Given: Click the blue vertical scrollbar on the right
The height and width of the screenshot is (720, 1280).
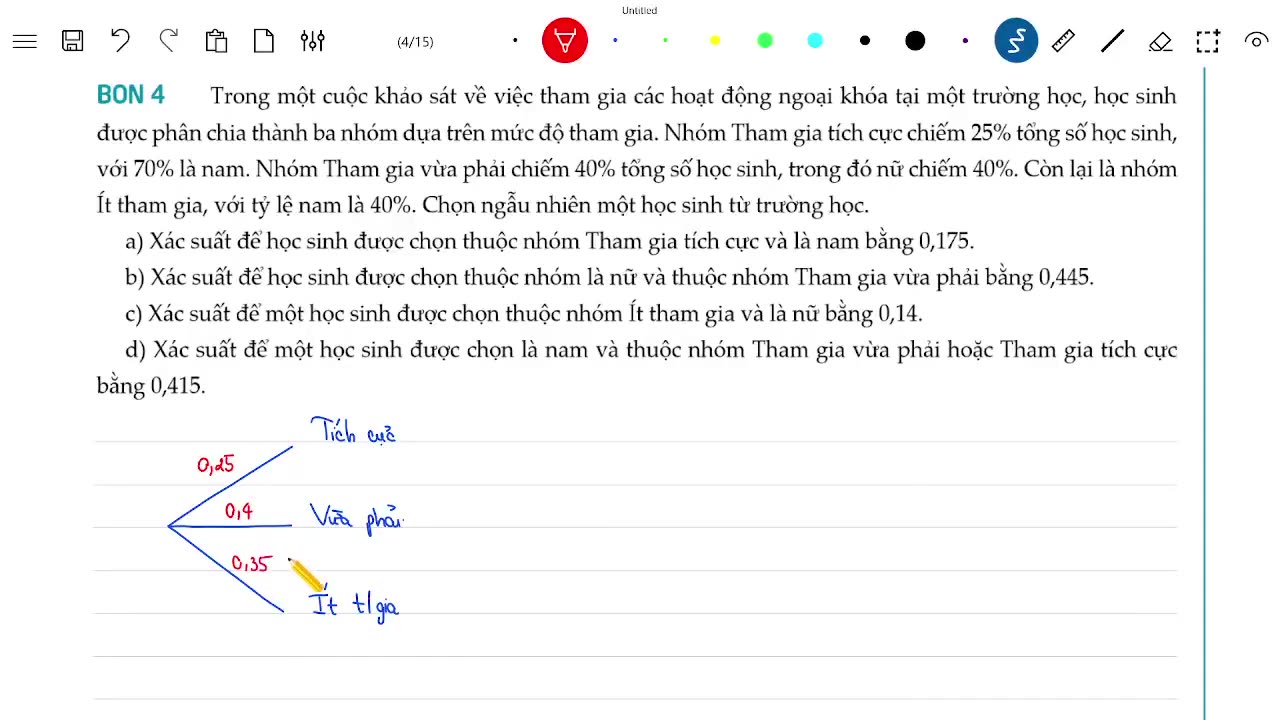Looking at the screenshot, I should pos(1204,393).
